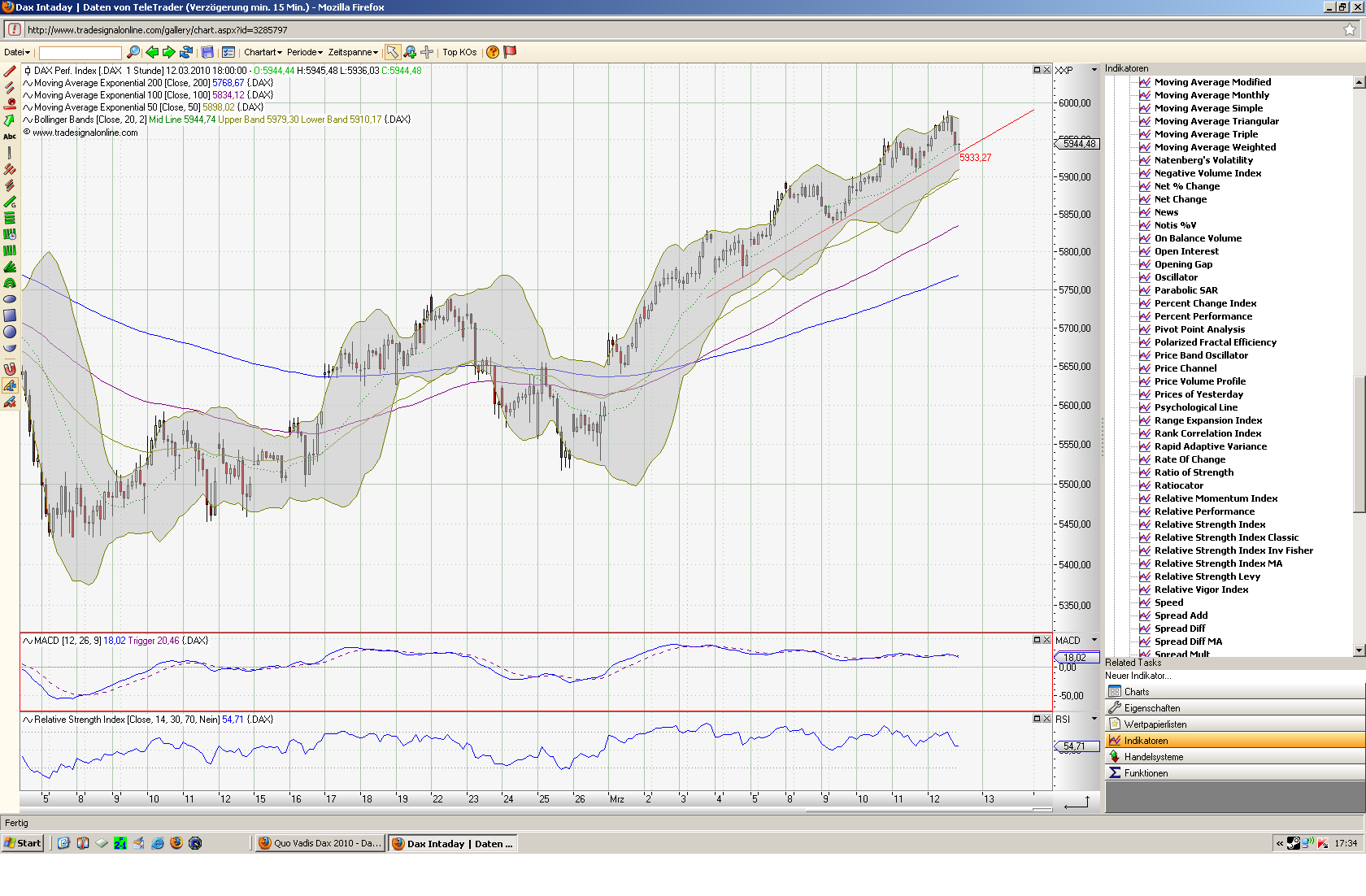Select the ellipse drawing tool

(x=10, y=299)
